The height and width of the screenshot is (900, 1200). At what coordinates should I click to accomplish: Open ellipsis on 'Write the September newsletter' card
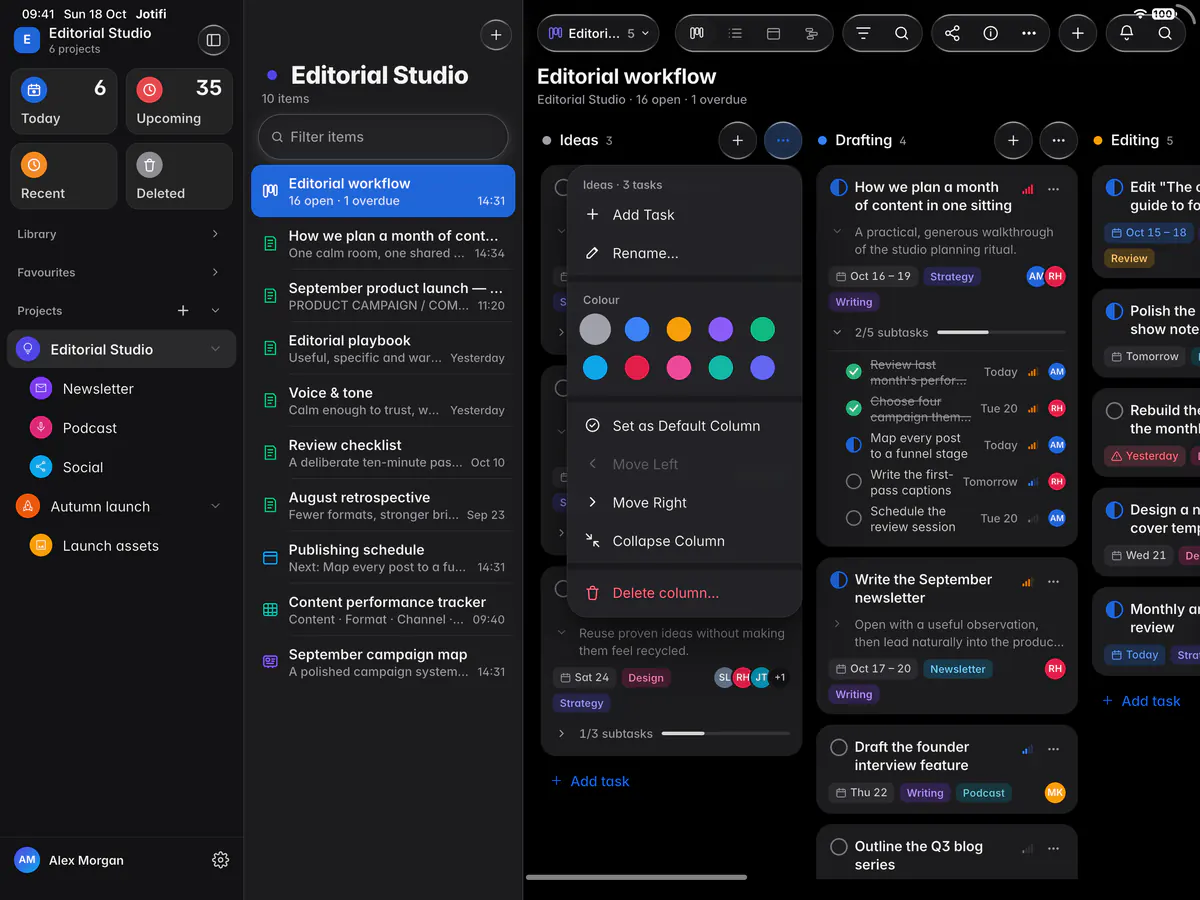pyautogui.click(x=1053, y=582)
